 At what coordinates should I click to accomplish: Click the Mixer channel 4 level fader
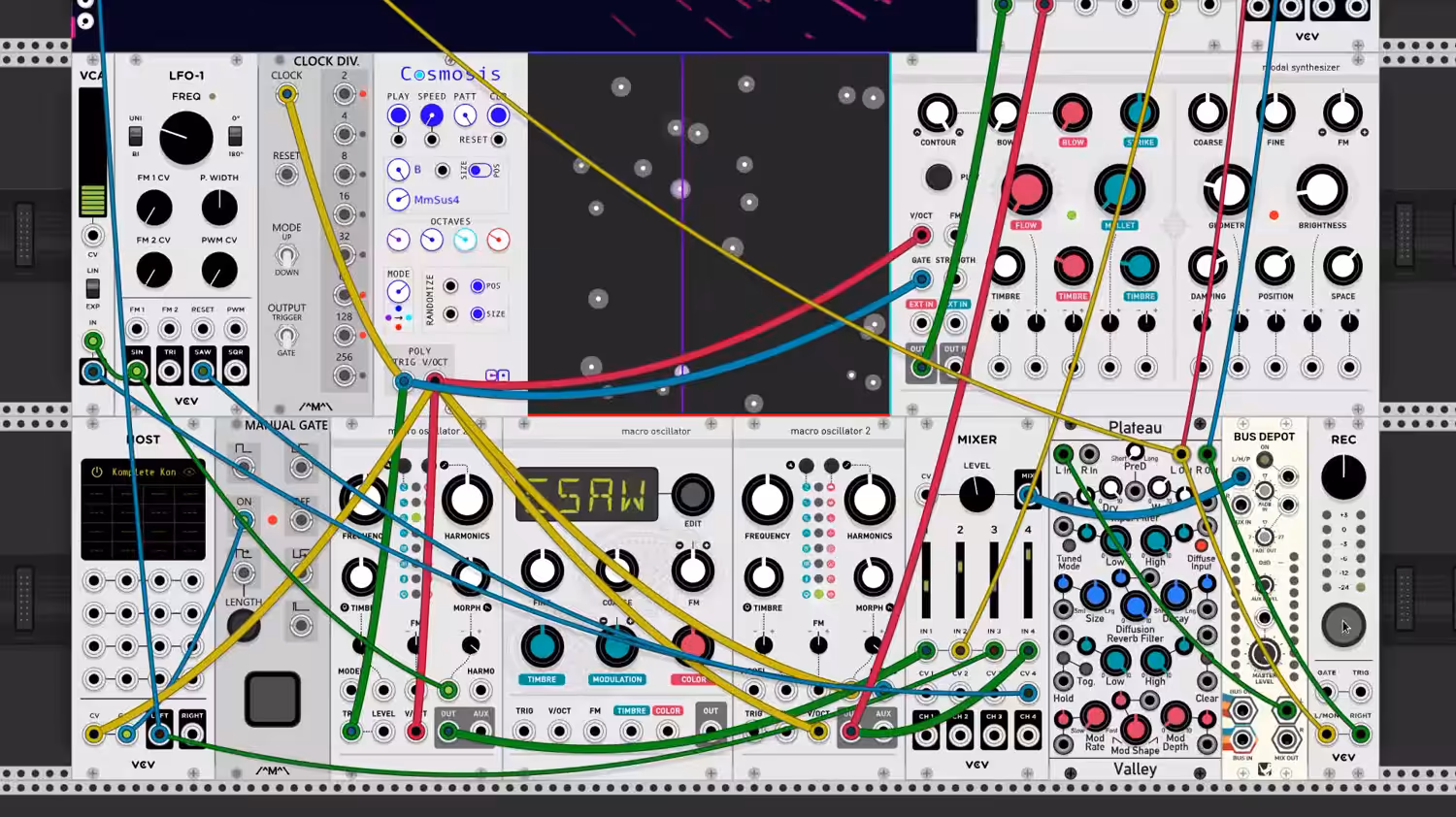tap(1027, 580)
